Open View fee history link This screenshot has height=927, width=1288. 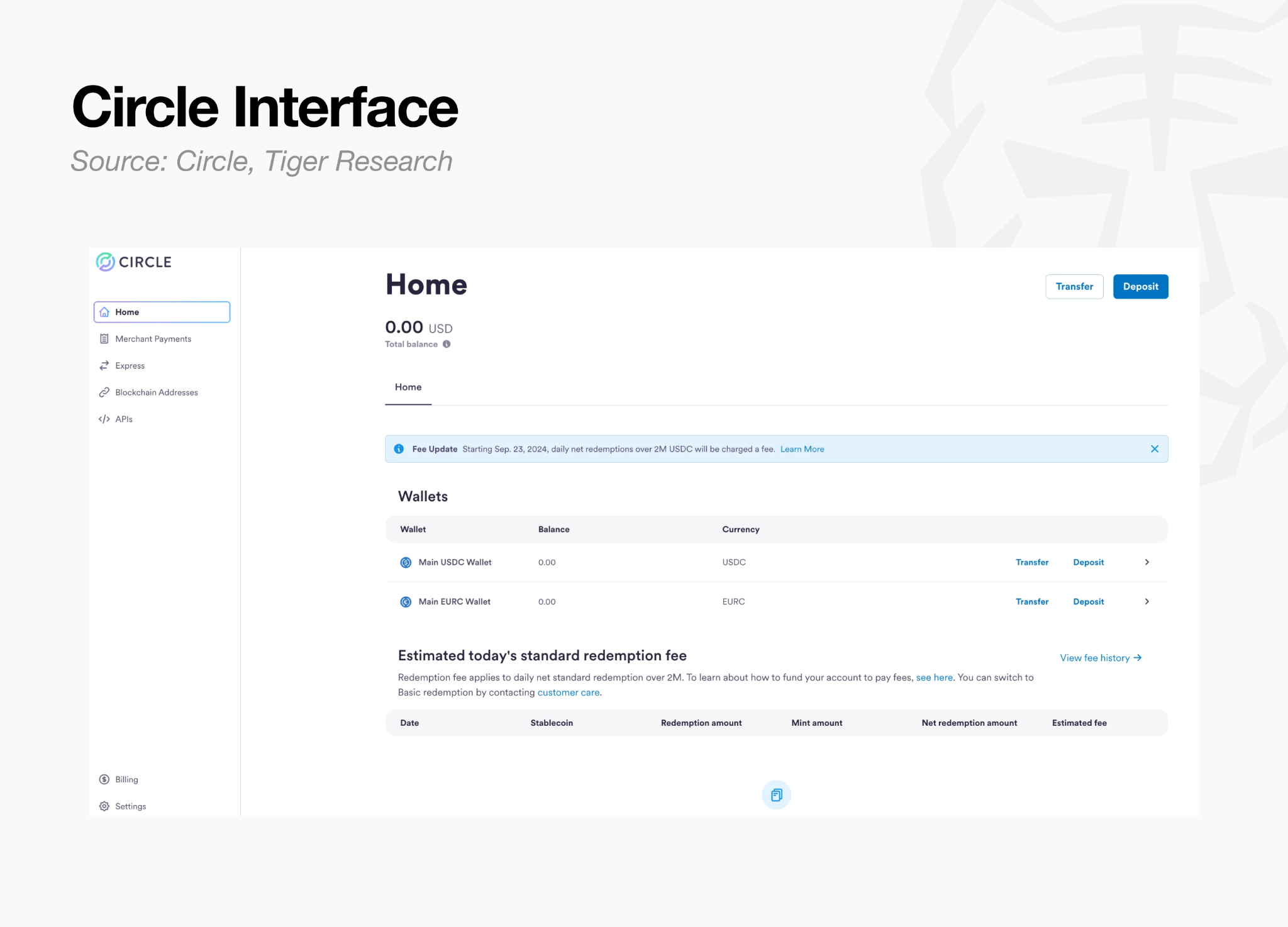coord(1101,658)
